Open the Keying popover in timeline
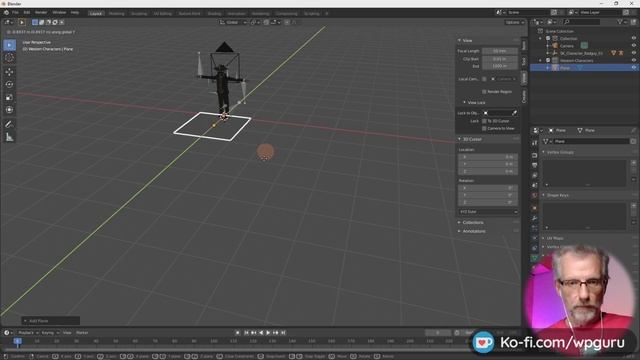Image resolution: width=640 pixels, height=360 pixels. click(50, 333)
